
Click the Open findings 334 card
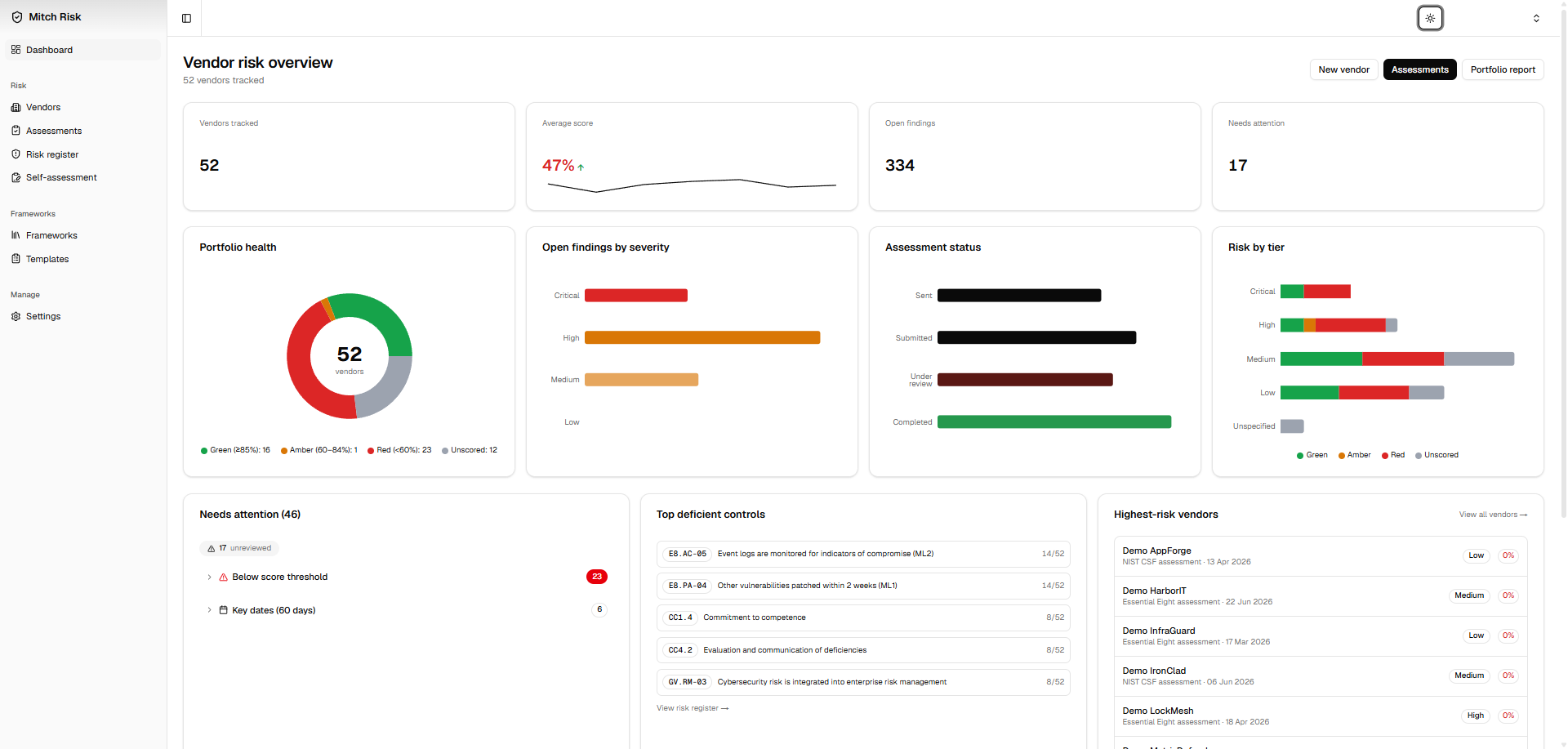tap(1035, 156)
